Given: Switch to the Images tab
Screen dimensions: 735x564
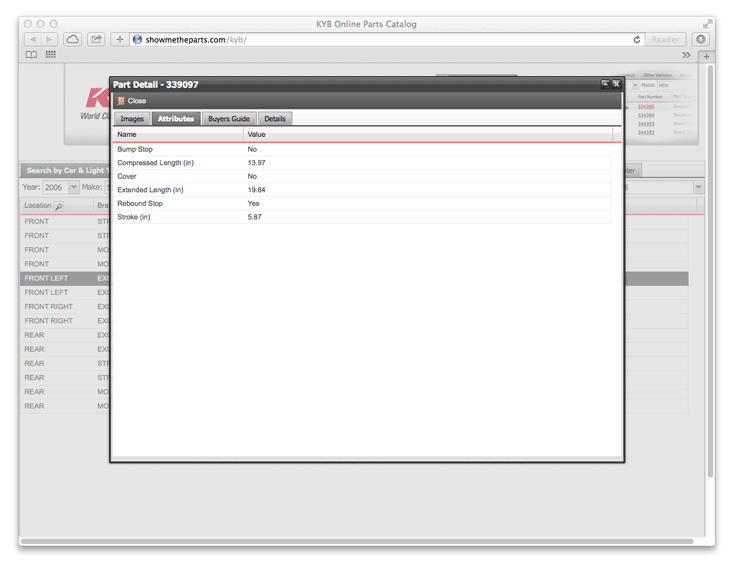Looking at the screenshot, I should (x=132, y=119).
